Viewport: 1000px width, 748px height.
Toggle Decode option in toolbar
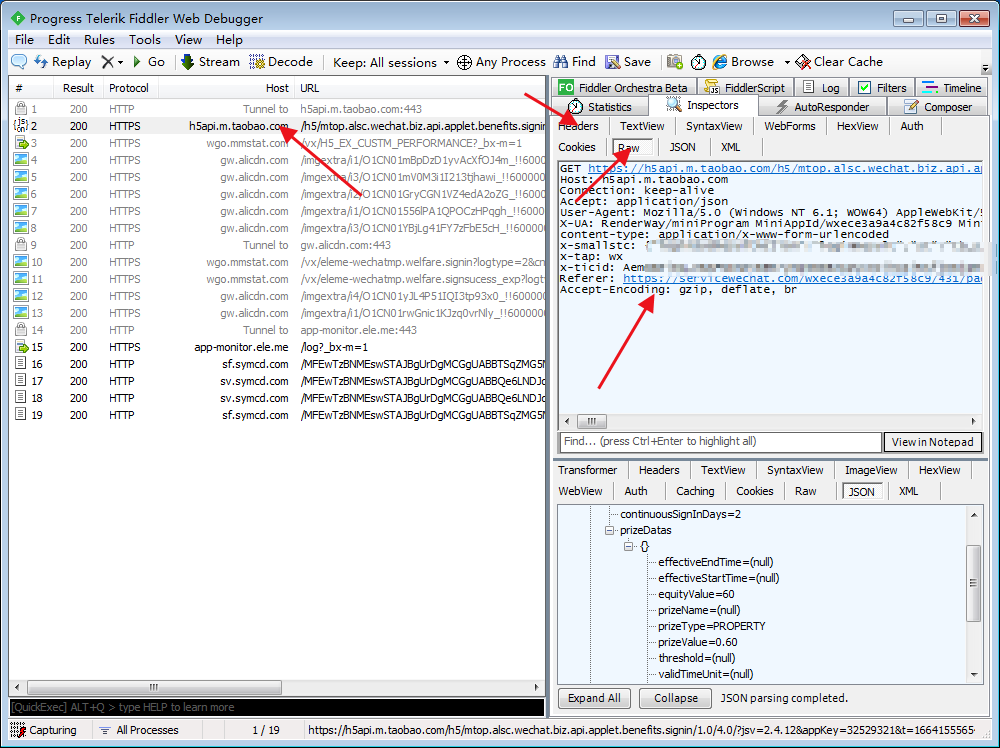point(281,62)
